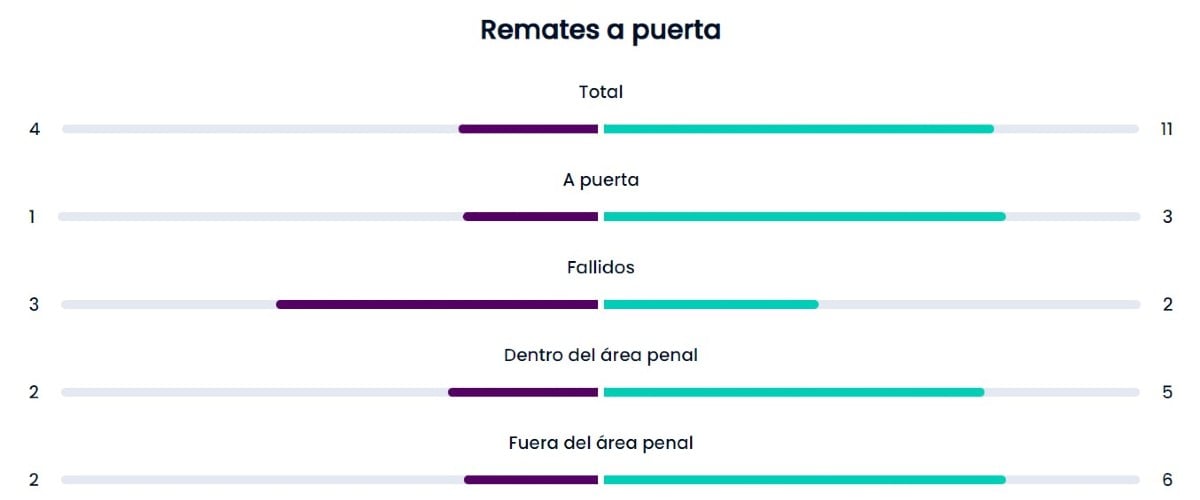Select the right value 6 for Fuera del área
Viewport: 1200px width, 500px height.
tap(1167, 480)
